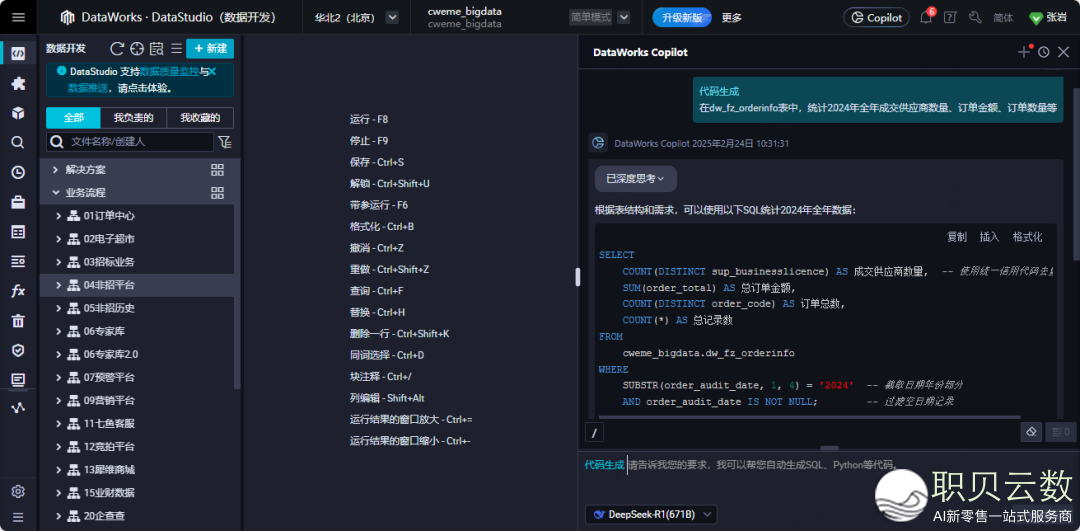Open the settings gear in left sidebar
The image size is (1080, 531).
pyautogui.click(x=19, y=491)
